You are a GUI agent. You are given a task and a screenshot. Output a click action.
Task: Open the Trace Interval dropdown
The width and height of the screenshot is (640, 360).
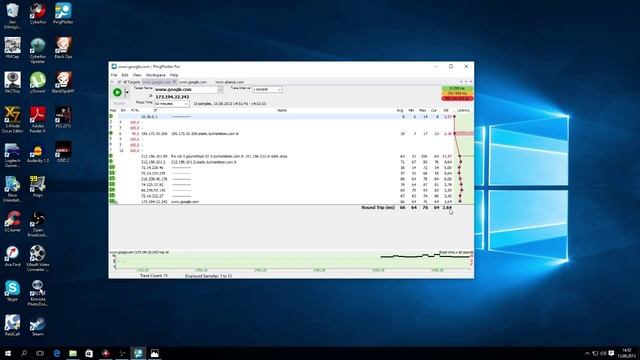point(267,89)
